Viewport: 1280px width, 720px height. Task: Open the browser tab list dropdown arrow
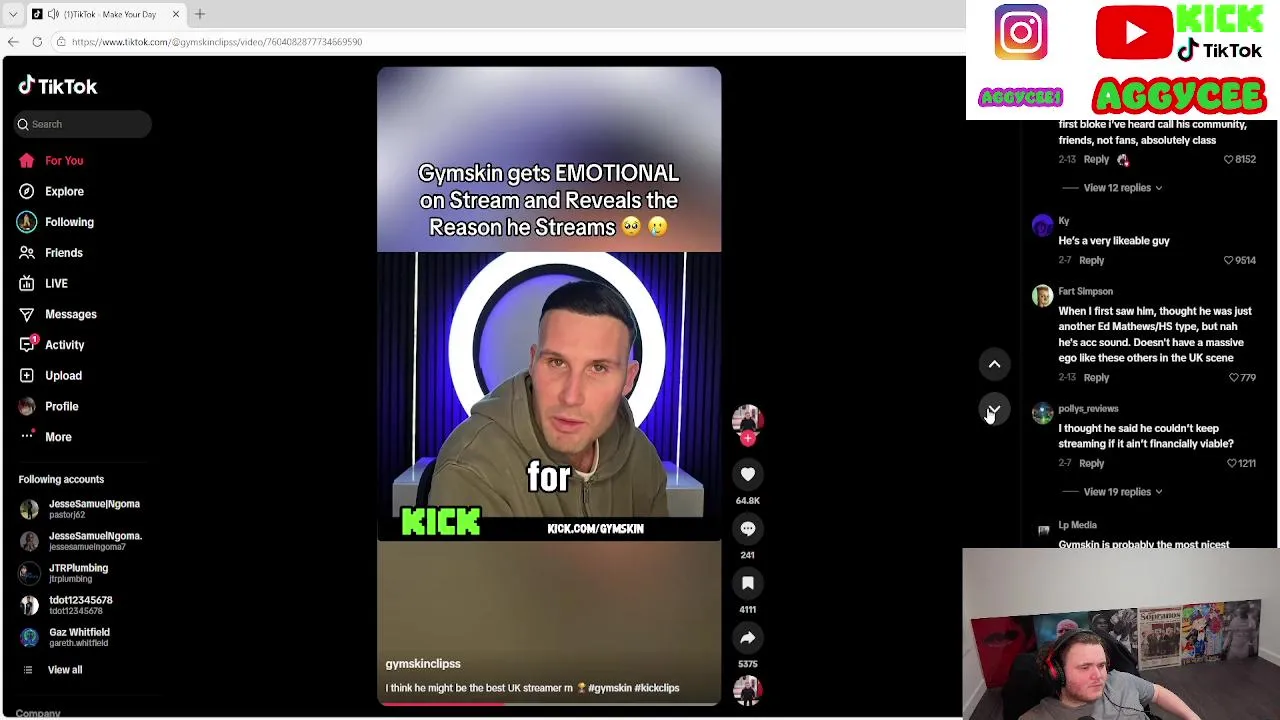tap(13, 14)
